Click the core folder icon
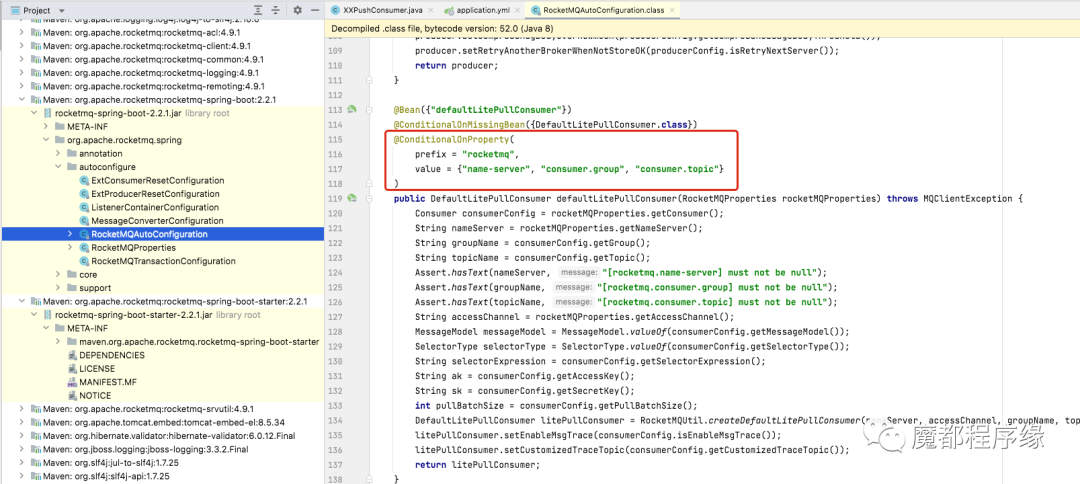 72,274
